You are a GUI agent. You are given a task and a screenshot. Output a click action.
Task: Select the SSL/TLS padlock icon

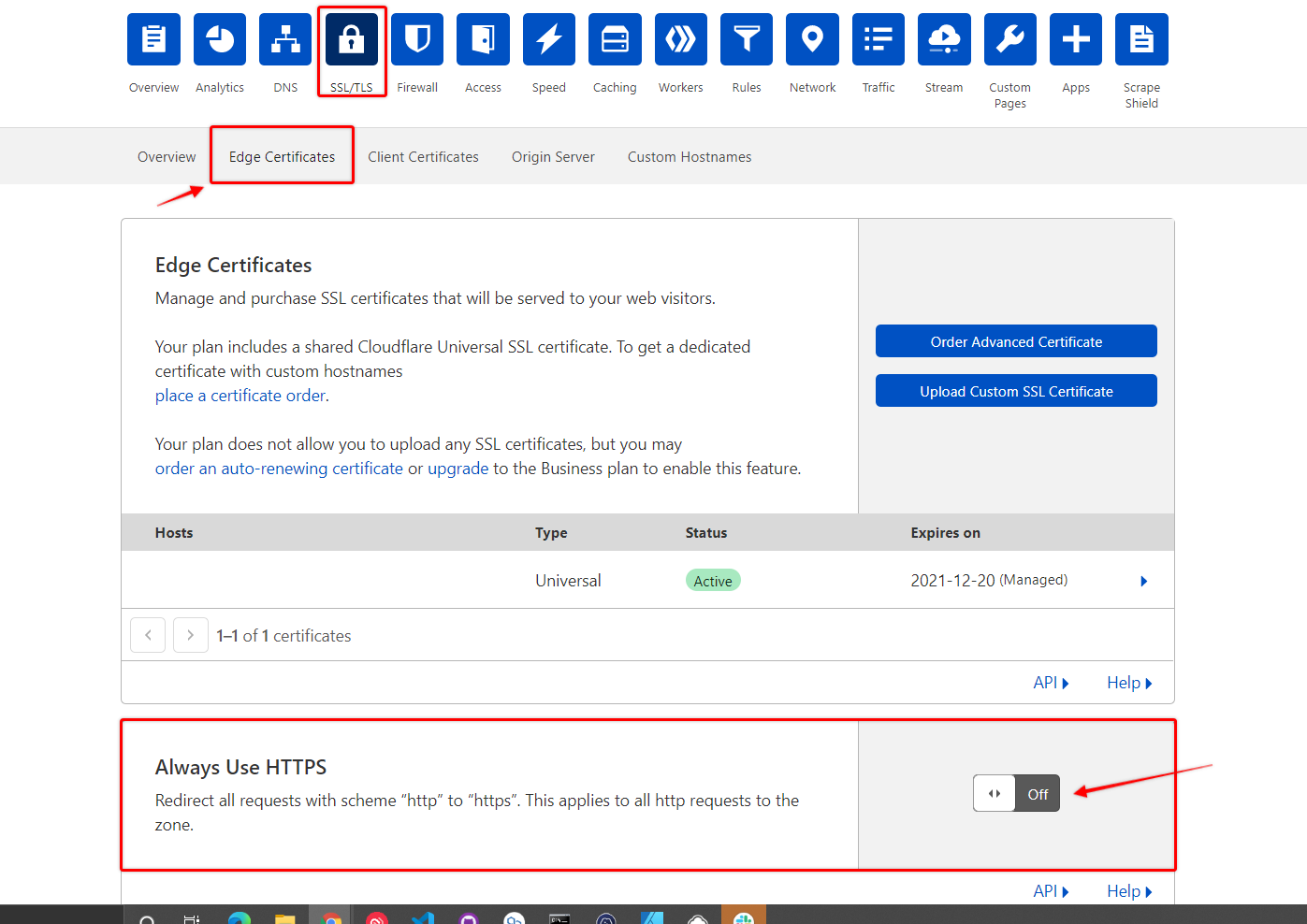[x=352, y=39]
